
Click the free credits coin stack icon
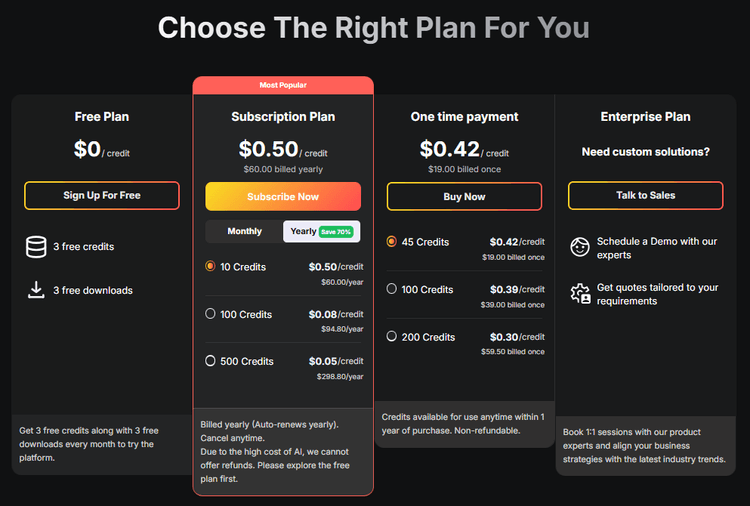click(36, 247)
